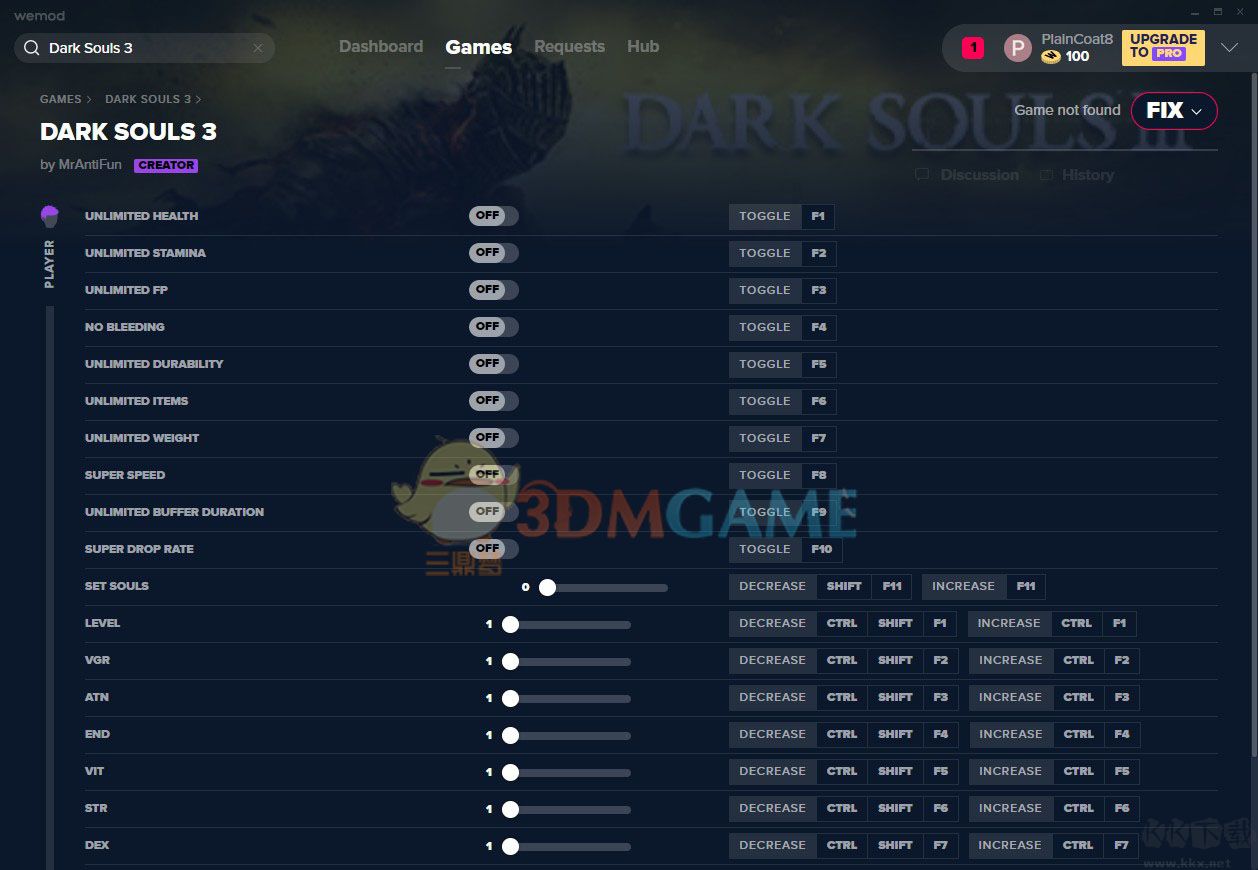Click the VGR slider handle

click(x=510, y=661)
